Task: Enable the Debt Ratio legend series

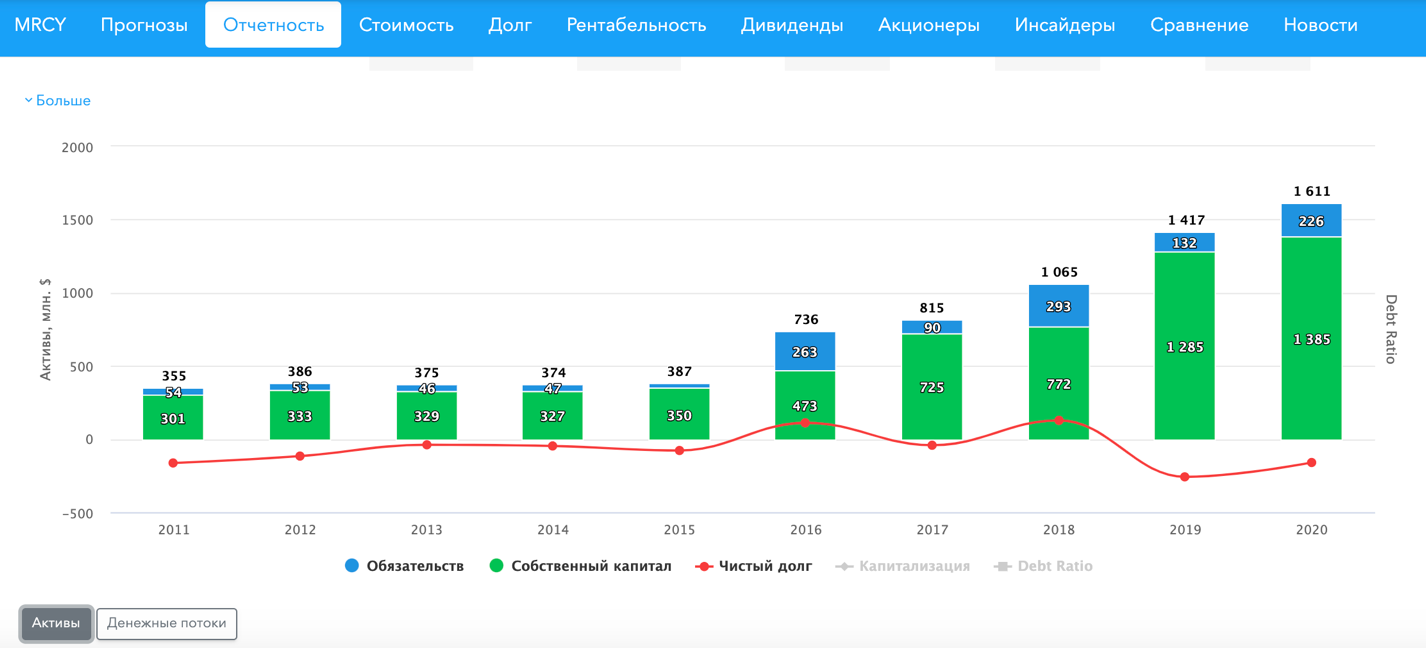Action: (x=1043, y=566)
